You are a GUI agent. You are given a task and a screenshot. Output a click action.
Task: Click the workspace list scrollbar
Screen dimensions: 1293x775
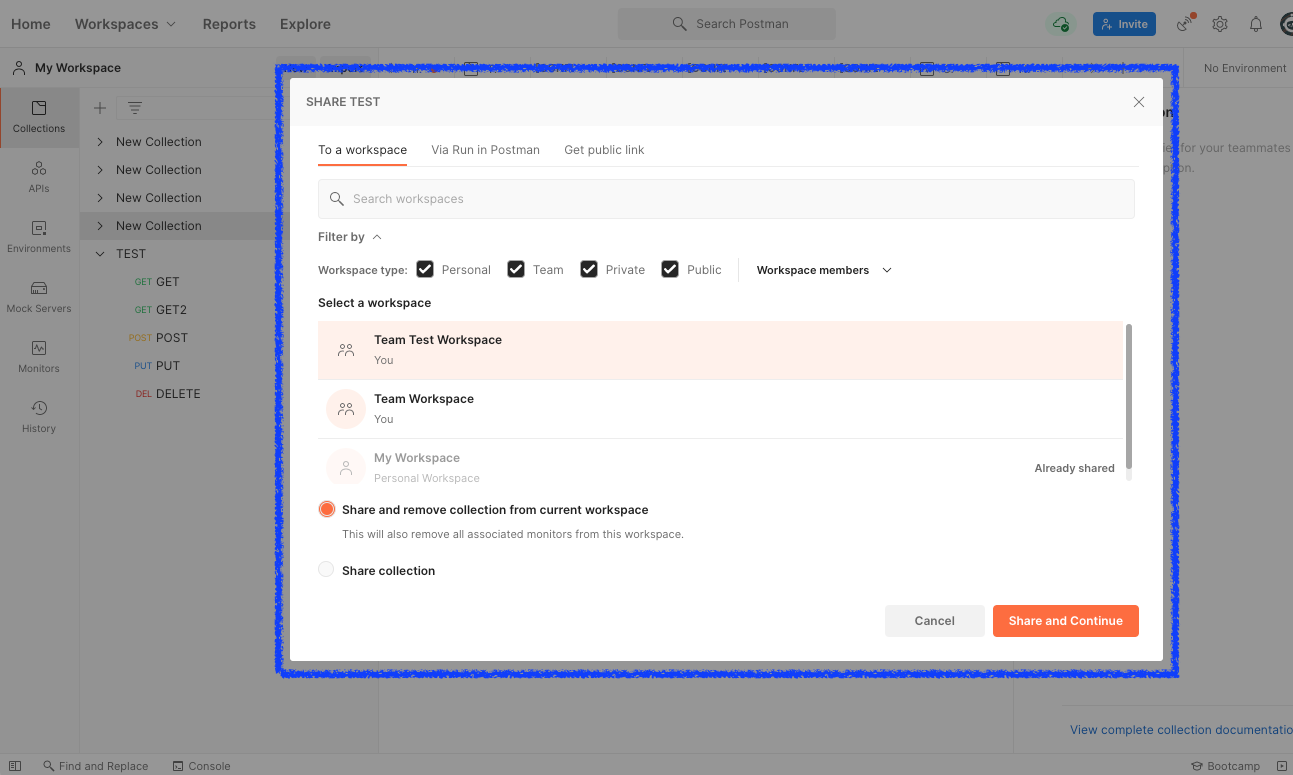pyautogui.click(x=1129, y=396)
